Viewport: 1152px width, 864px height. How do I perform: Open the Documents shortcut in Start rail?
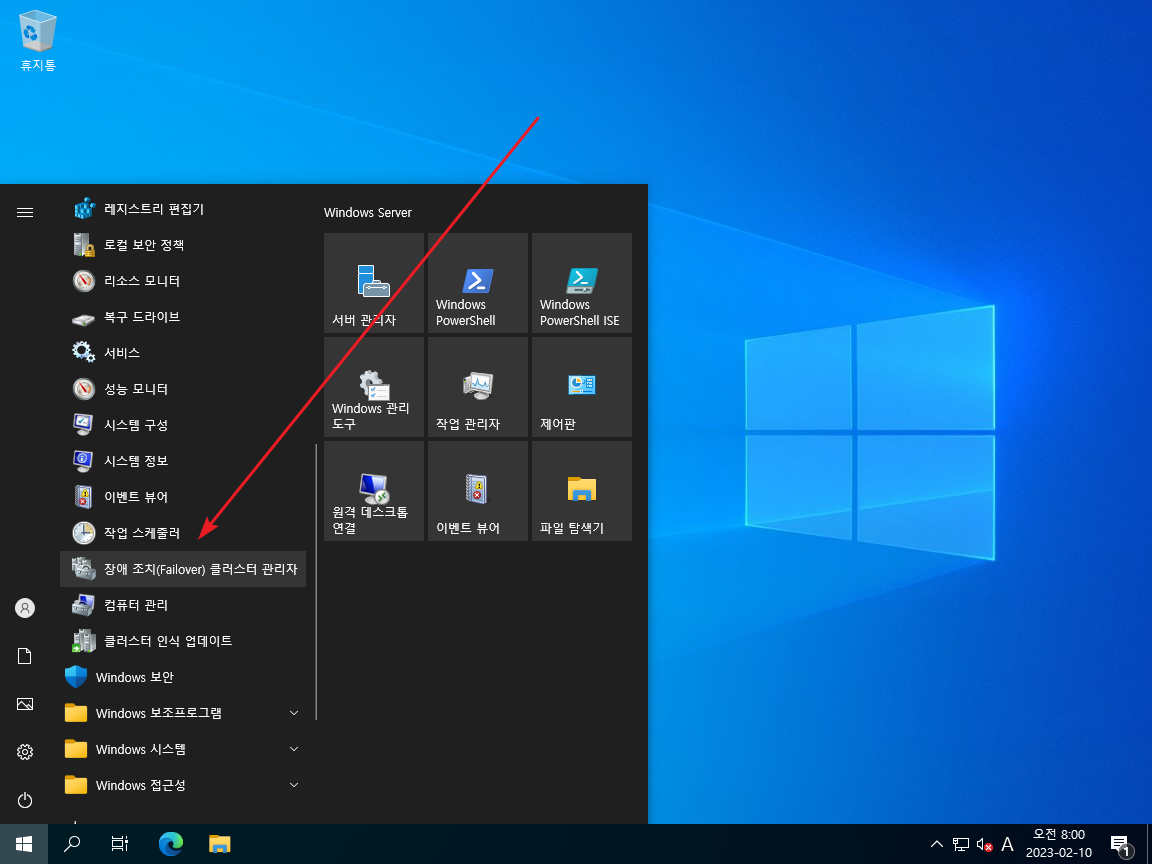25,656
